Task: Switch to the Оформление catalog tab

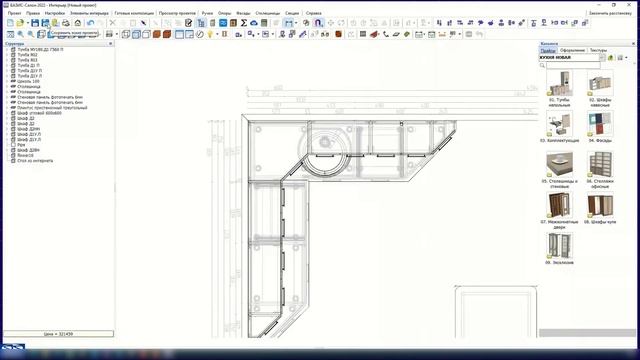Action: pyautogui.click(x=572, y=50)
